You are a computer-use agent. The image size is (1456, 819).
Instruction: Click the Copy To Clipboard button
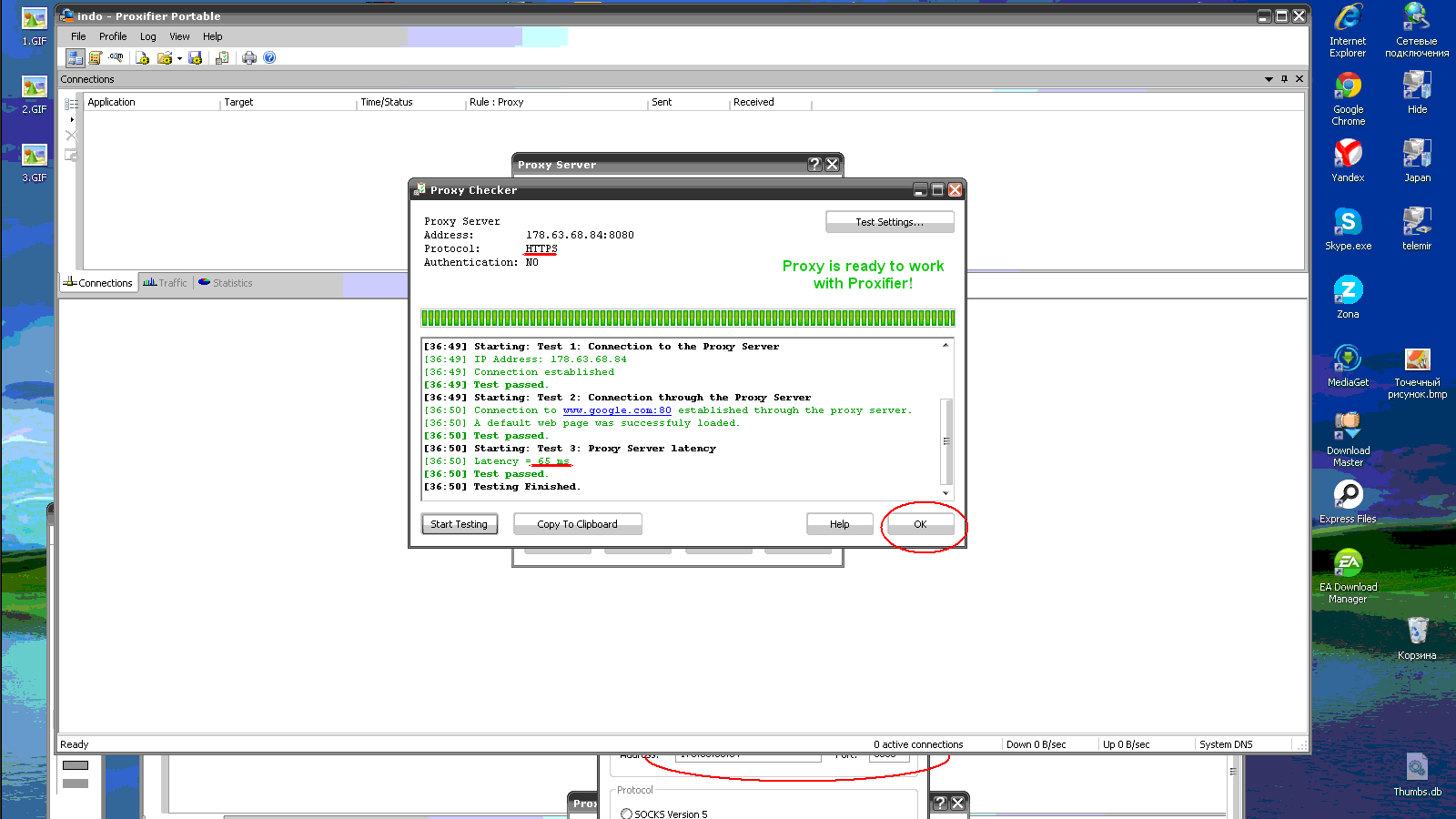coord(577,524)
